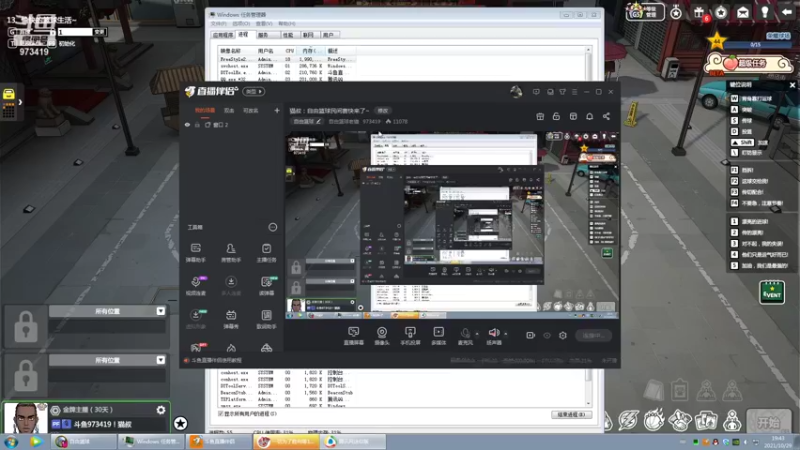Click the record video icon beside settings
Viewport: 800px width, 450px height.
[531, 335]
